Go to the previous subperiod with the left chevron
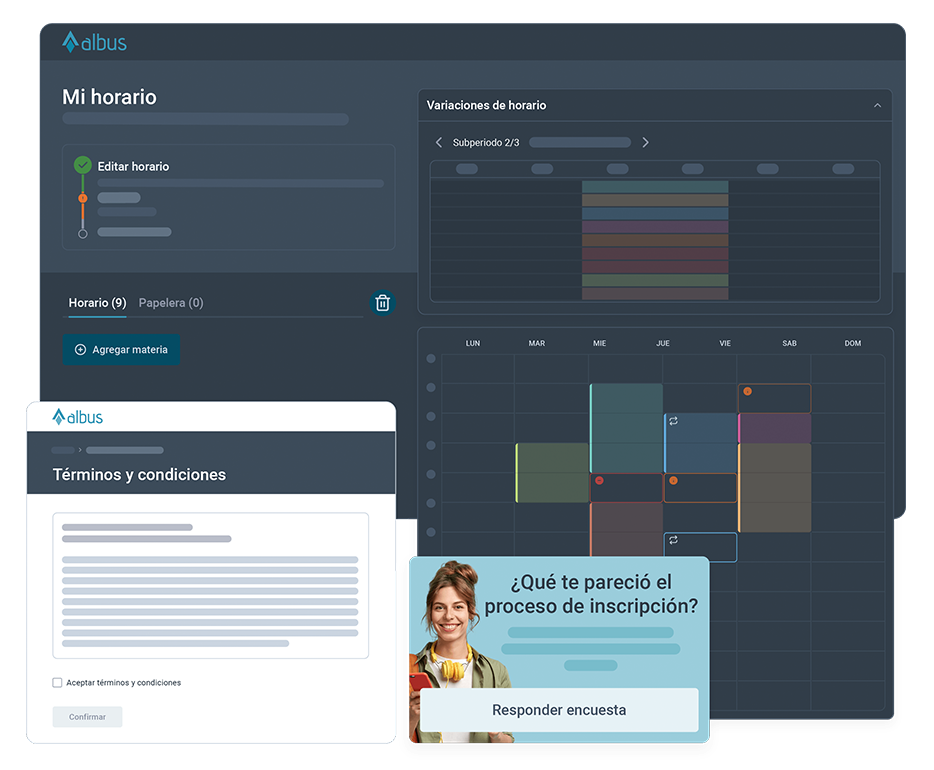 pos(439,142)
